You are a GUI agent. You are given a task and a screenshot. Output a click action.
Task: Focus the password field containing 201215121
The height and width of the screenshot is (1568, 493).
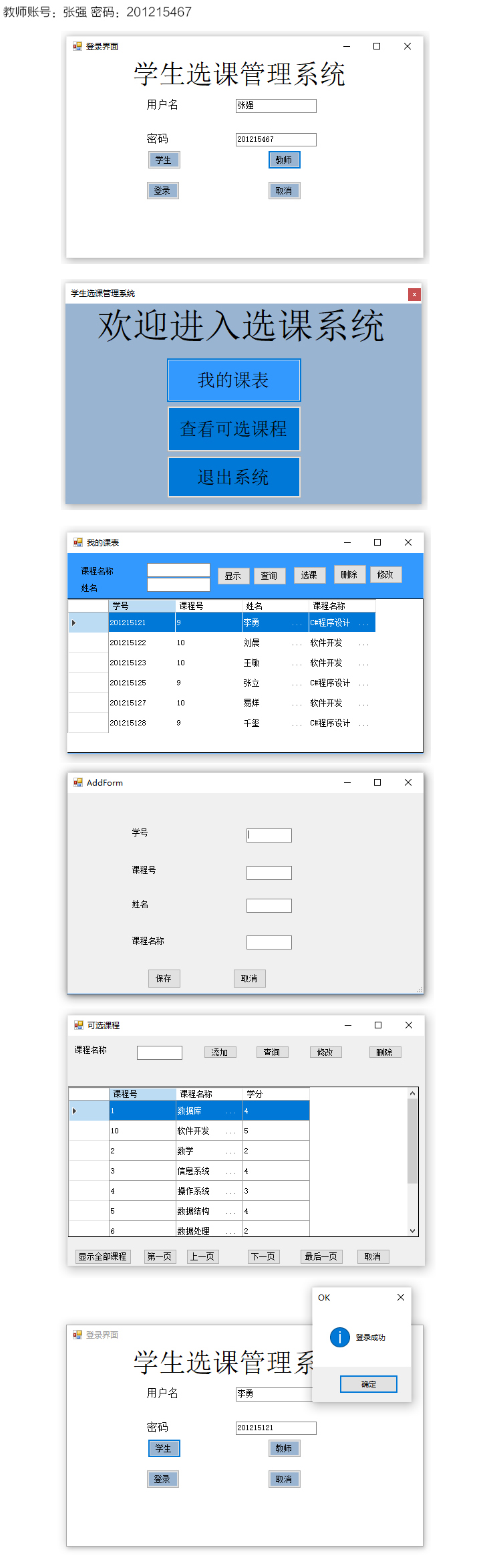[276, 1428]
